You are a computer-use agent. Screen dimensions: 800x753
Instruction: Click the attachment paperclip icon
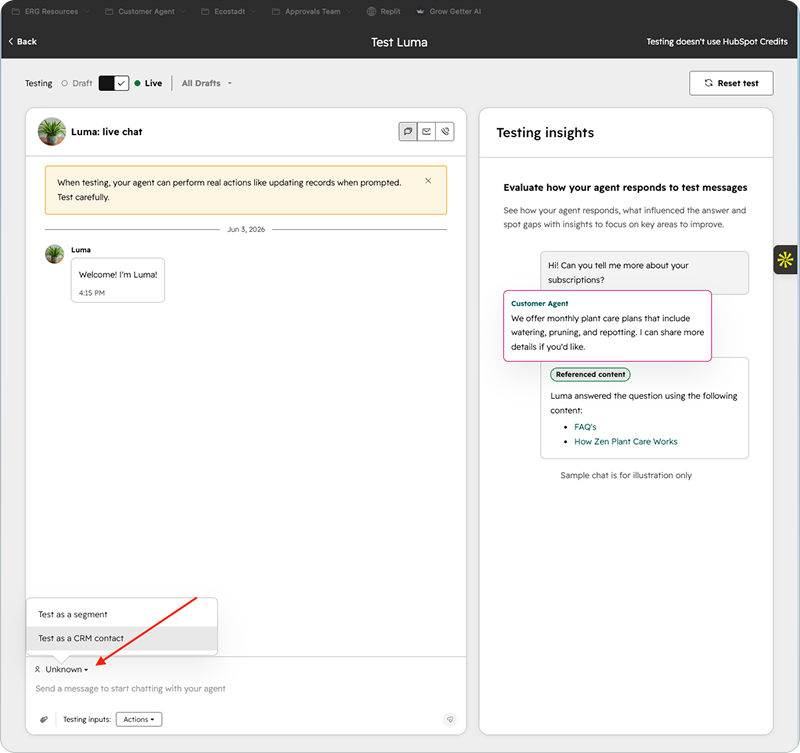pyautogui.click(x=44, y=719)
